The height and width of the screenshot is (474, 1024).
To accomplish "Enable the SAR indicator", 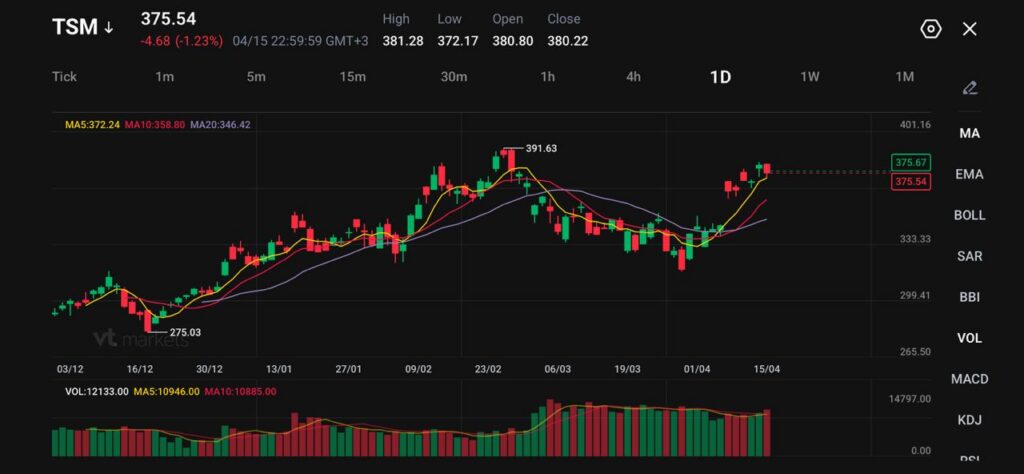I will pyautogui.click(x=969, y=256).
